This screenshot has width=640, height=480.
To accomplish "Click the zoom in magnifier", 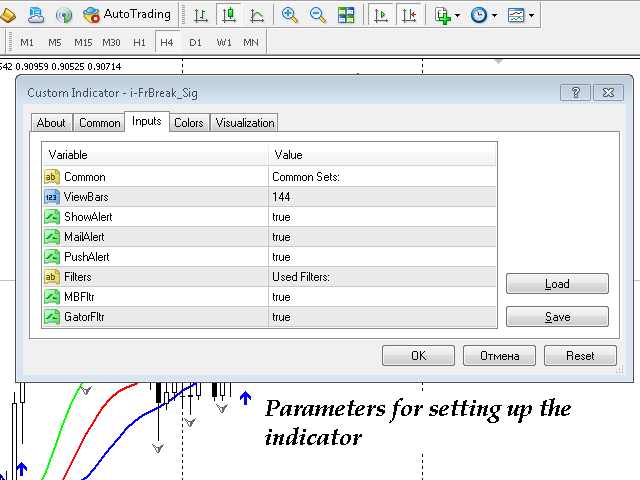I will pos(290,15).
